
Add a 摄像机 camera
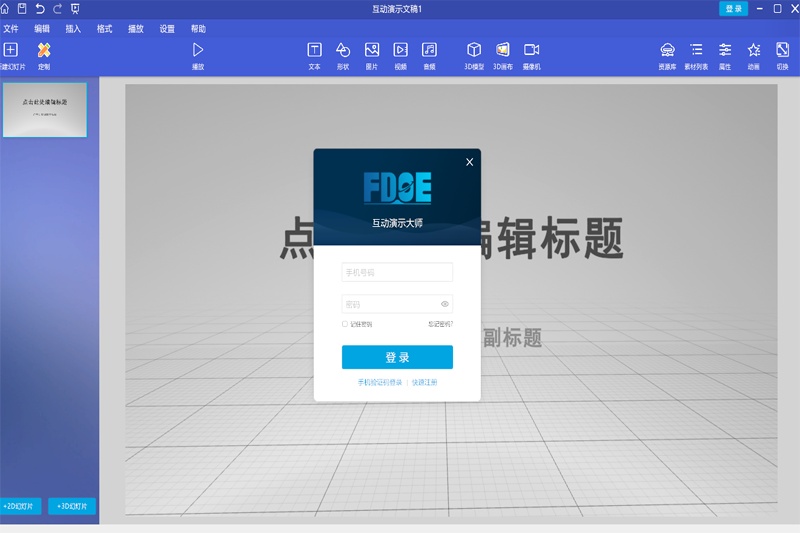532,56
